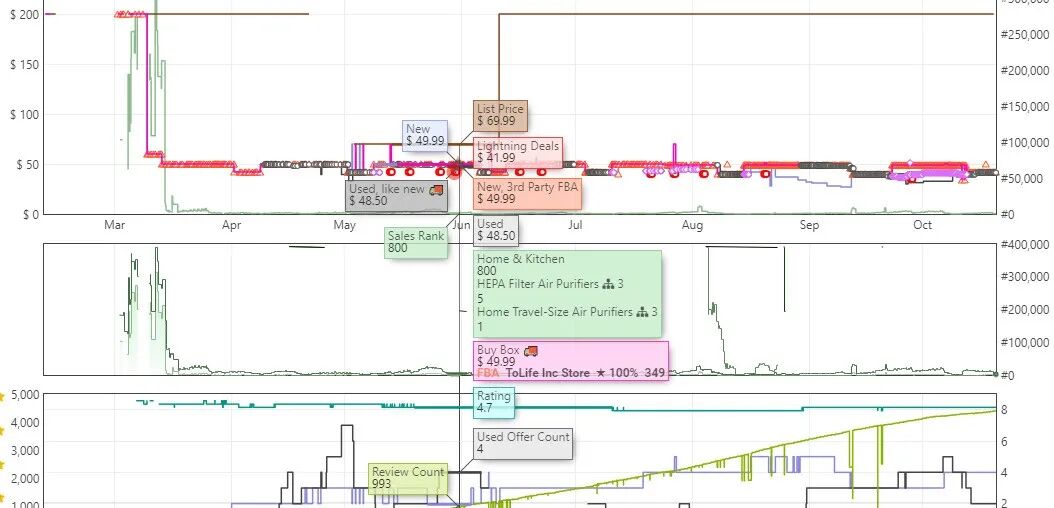Click the 4,000 review count axis label
The height and width of the screenshot is (508, 1054).
pyautogui.click(x=26, y=422)
